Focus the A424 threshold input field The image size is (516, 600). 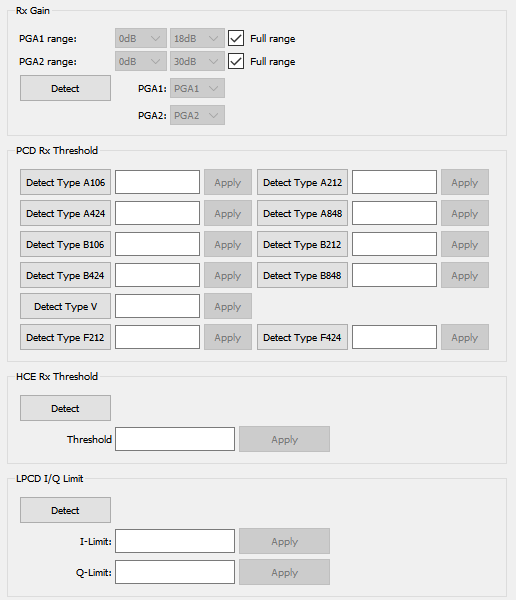coord(157,213)
